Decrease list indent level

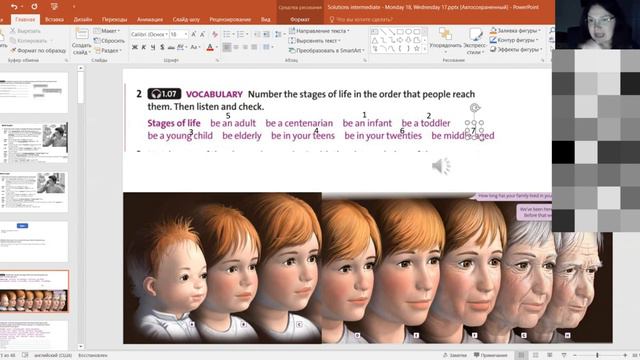click(257, 34)
